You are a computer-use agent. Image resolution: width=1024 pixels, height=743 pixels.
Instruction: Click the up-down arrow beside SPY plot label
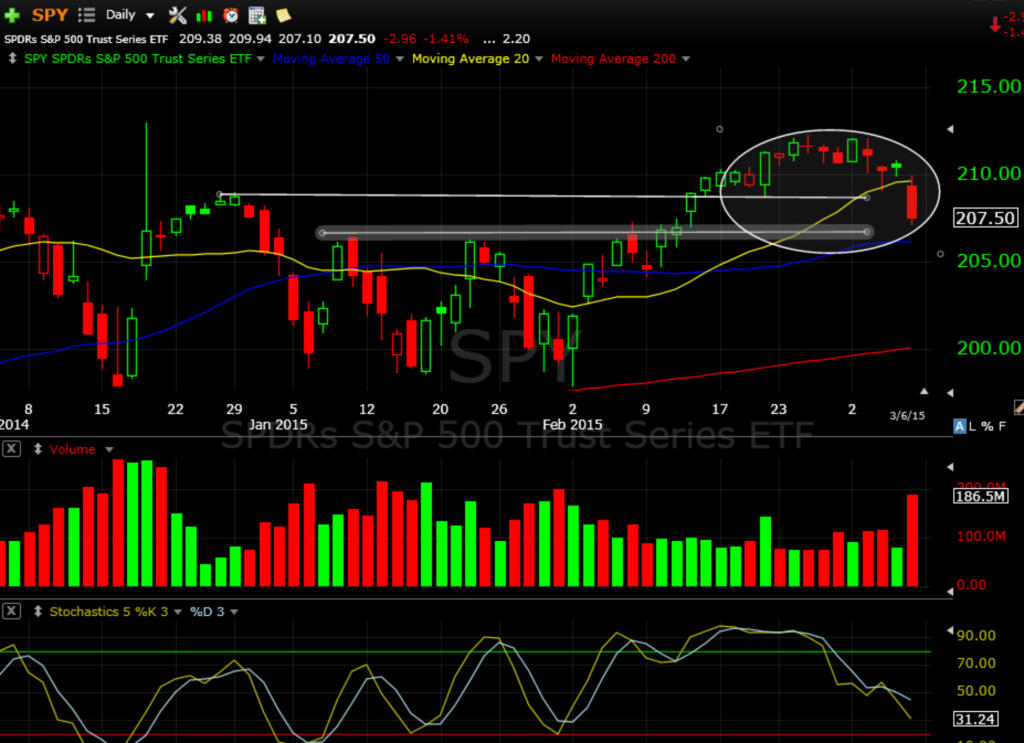click(12, 58)
